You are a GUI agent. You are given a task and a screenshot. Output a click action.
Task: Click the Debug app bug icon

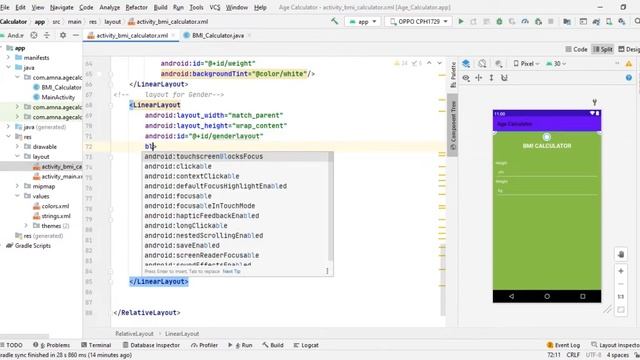499,21
